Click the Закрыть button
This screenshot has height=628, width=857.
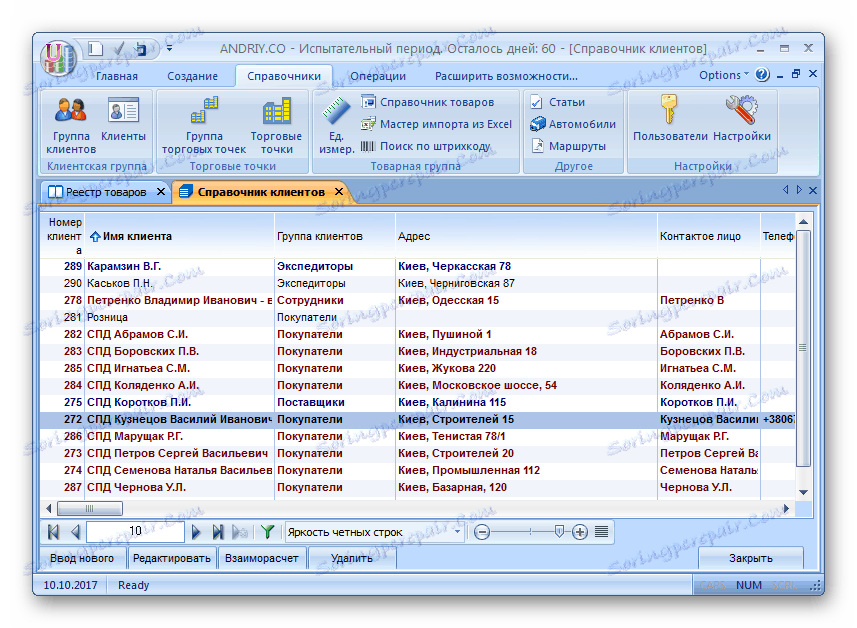[x=750, y=558]
